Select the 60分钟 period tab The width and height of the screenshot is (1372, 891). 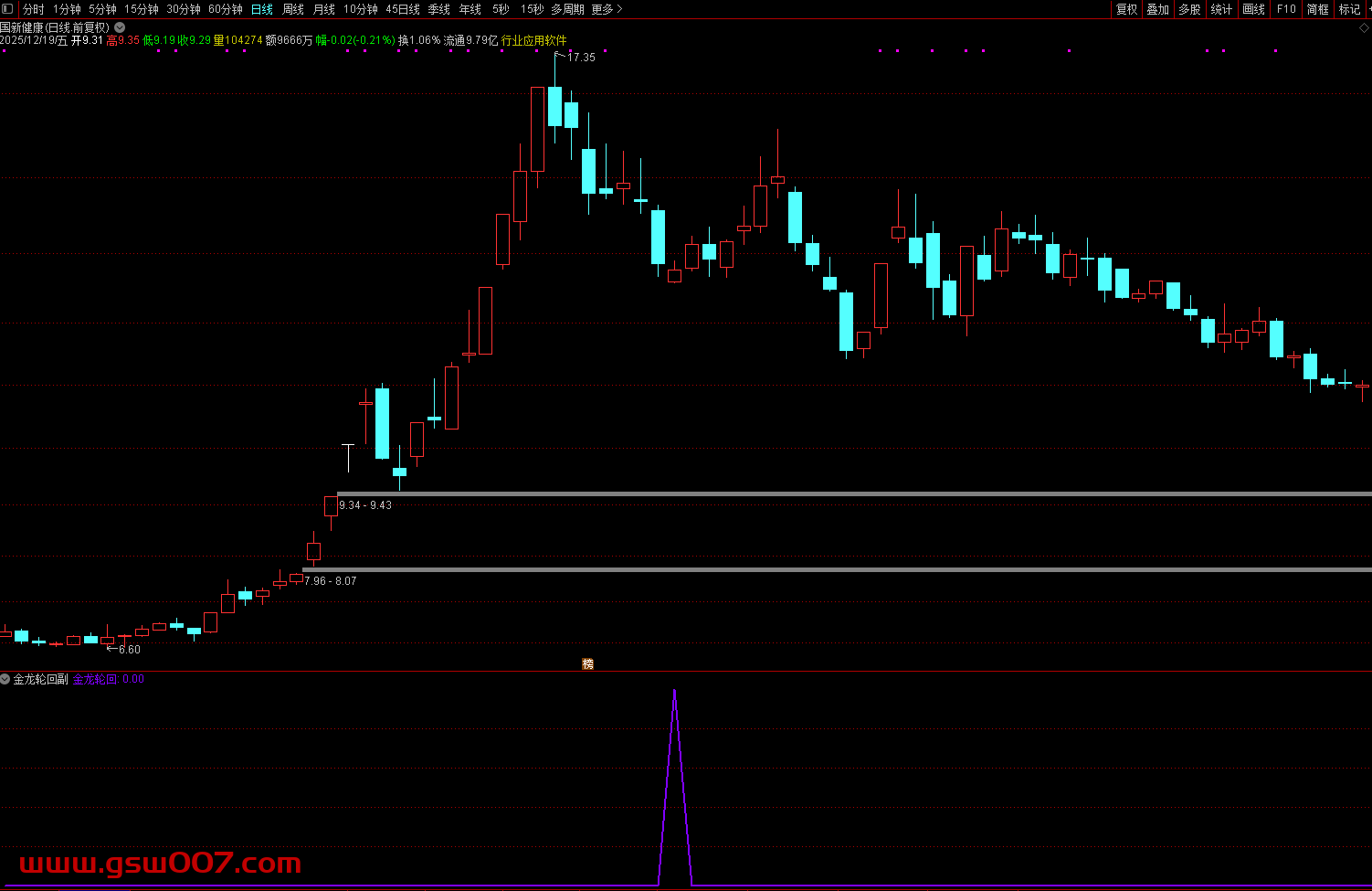pos(226,9)
